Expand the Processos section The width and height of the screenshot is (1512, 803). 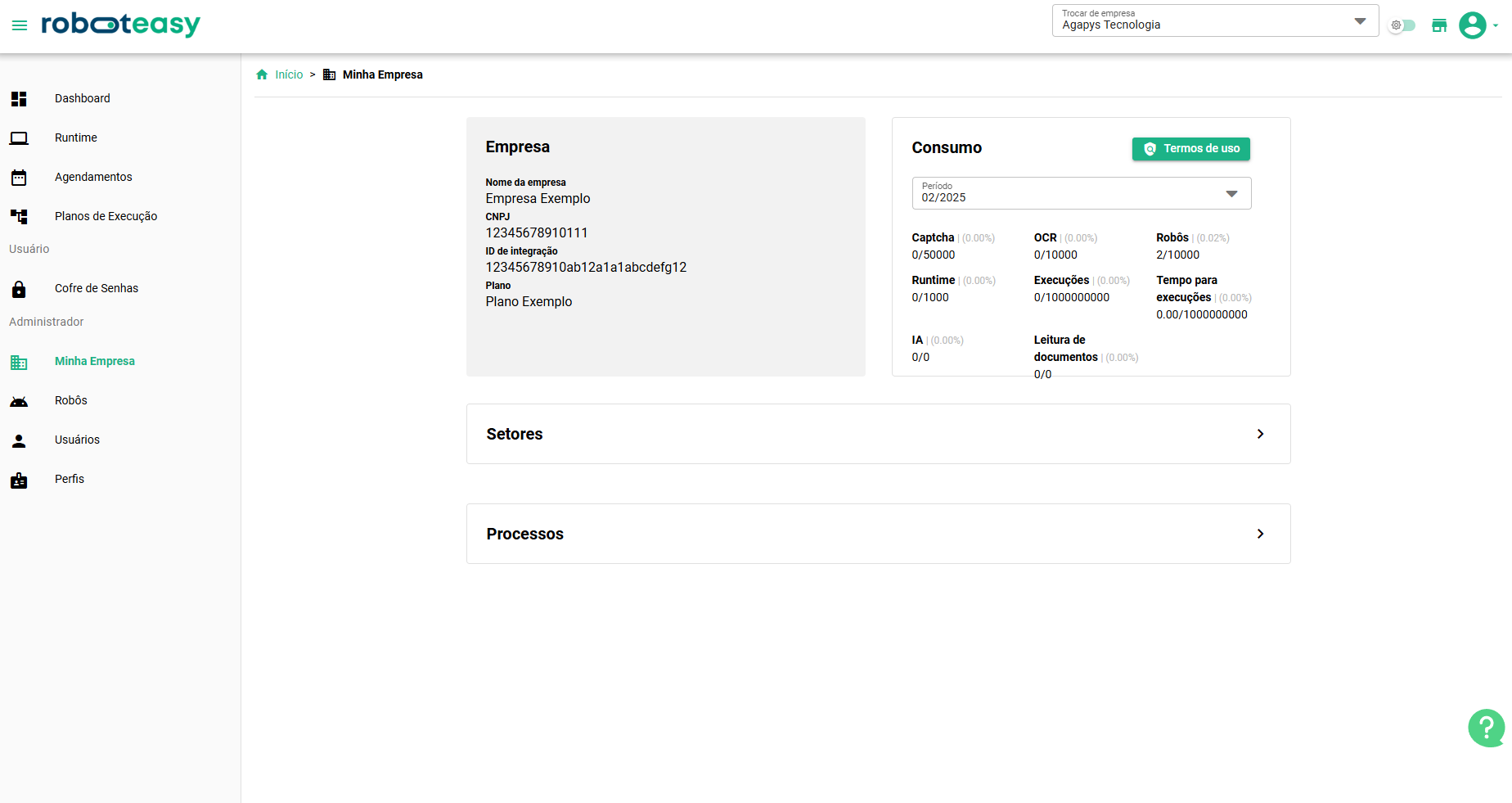coord(878,534)
